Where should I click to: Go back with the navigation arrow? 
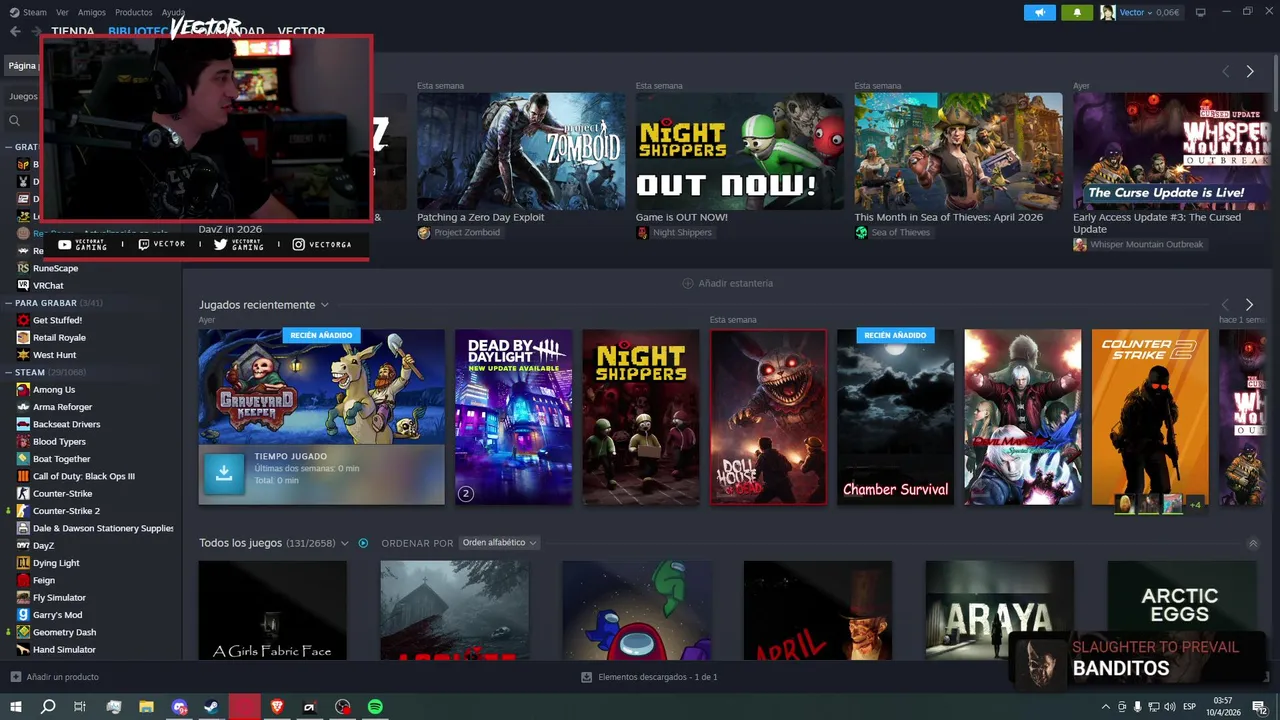[15, 31]
